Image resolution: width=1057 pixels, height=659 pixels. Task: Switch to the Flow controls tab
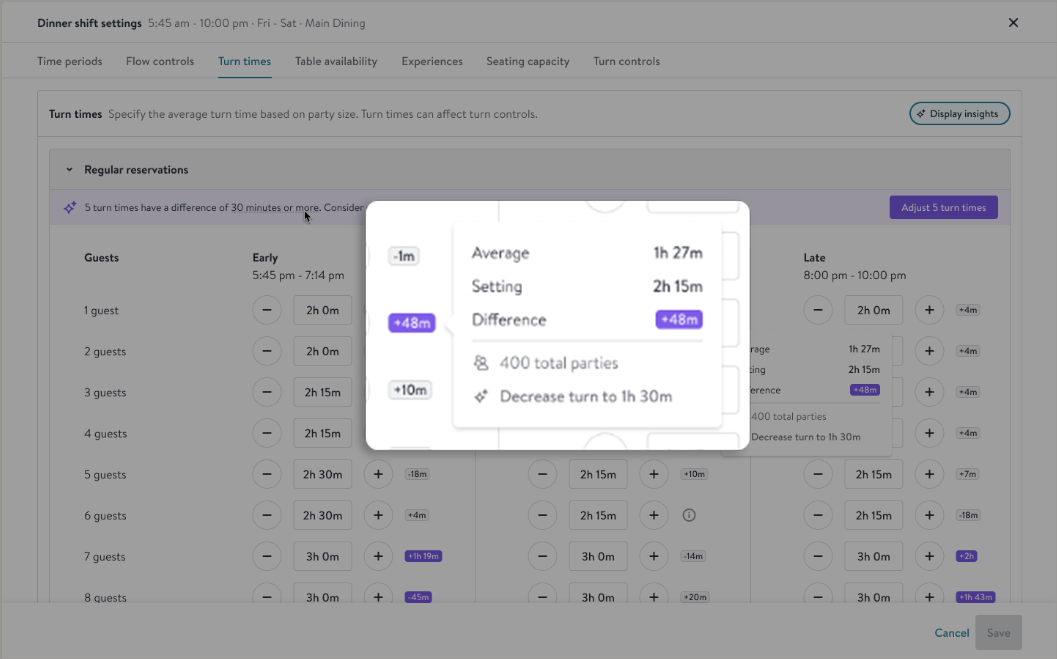[160, 61]
